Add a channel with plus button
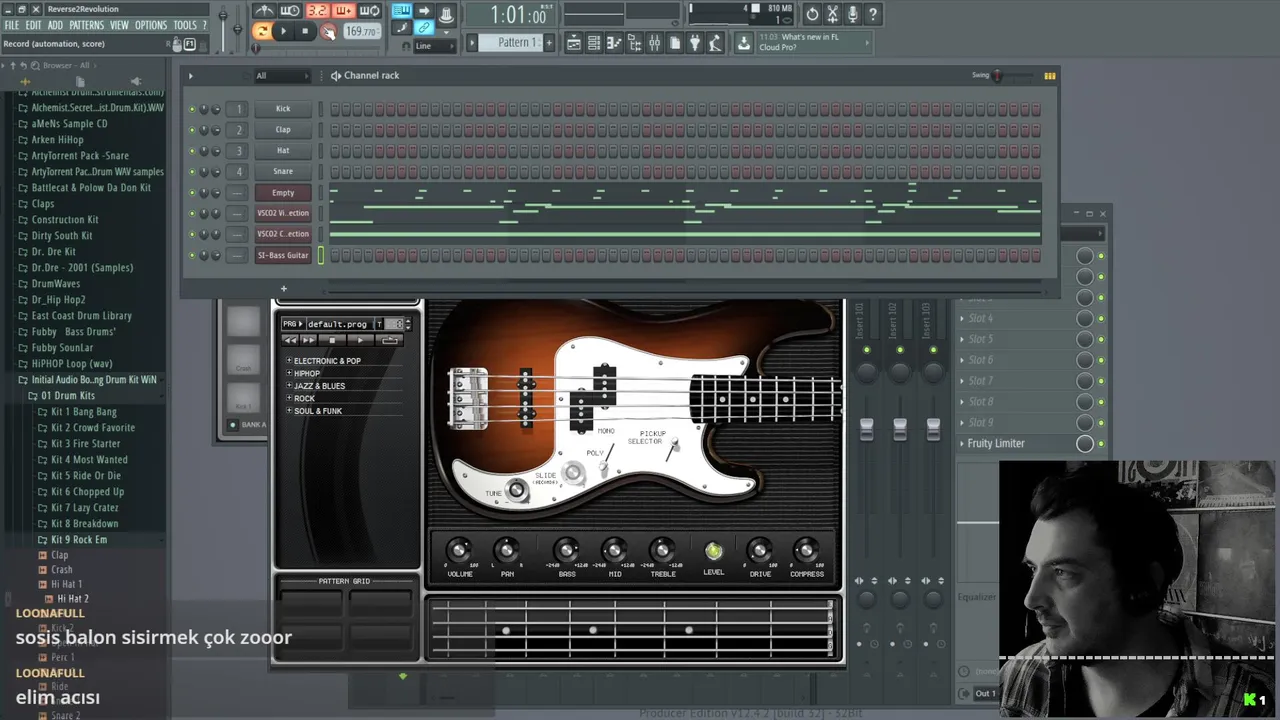The image size is (1280, 720). [283, 289]
